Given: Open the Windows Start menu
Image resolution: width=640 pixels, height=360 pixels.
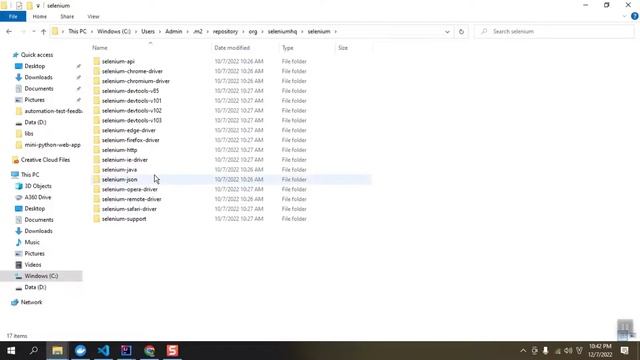Looking at the screenshot, I should pos(11,351).
